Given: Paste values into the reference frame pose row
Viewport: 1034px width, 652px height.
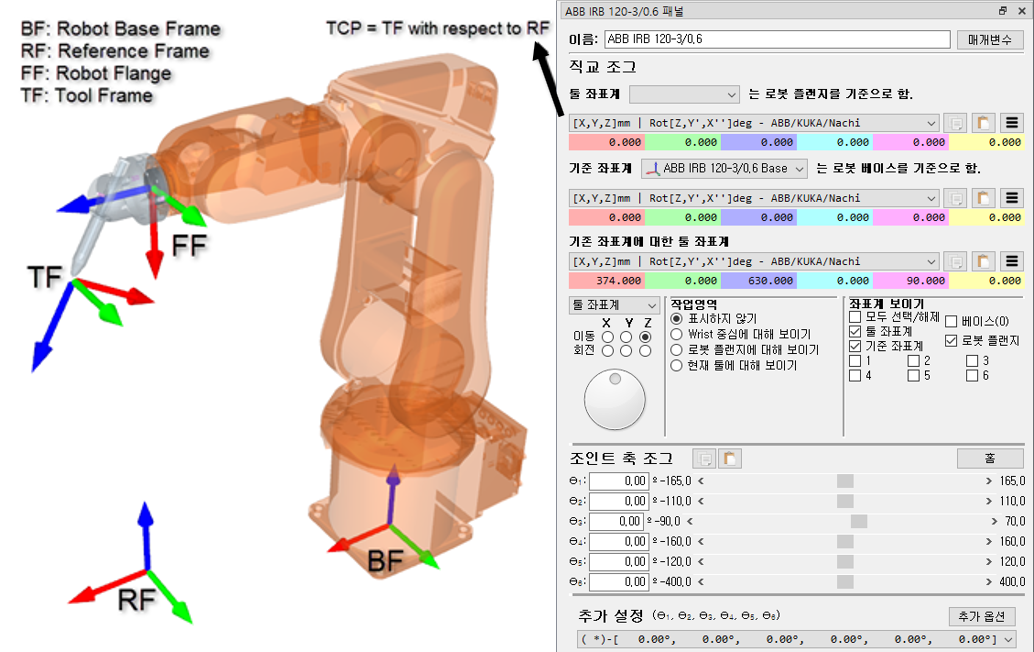Looking at the screenshot, I should [x=983, y=198].
